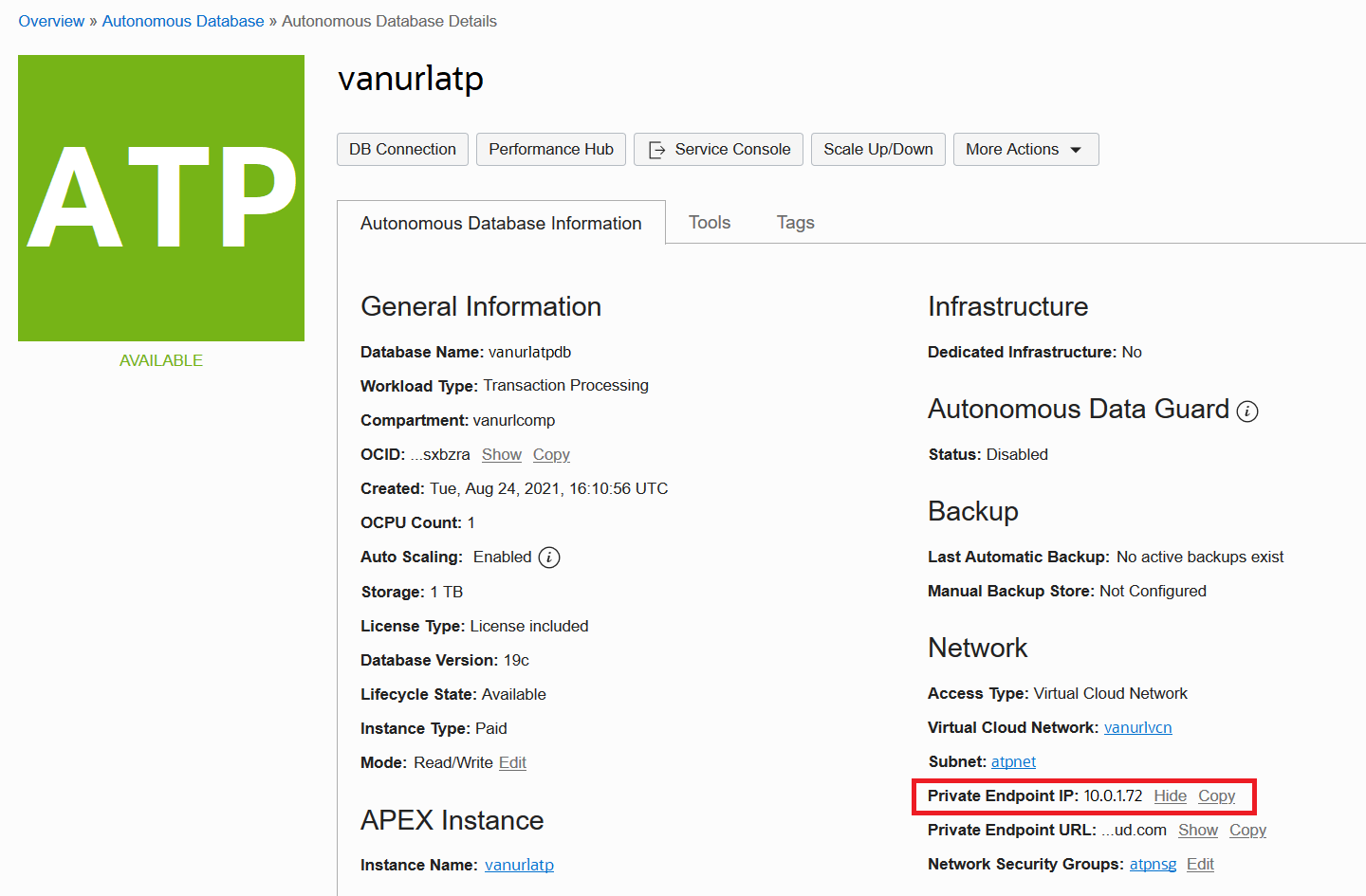Image resolution: width=1366 pixels, height=896 pixels.
Task: Show the full database OCID
Action: tap(501, 454)
